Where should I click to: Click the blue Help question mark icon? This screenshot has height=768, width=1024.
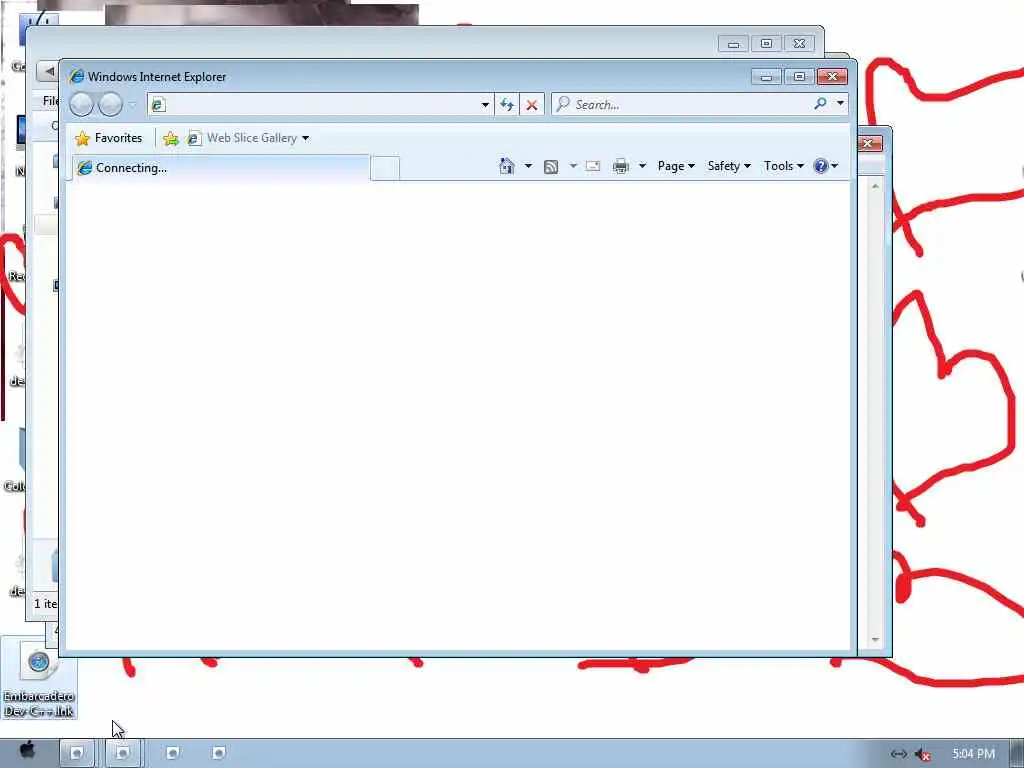(821, 166)
